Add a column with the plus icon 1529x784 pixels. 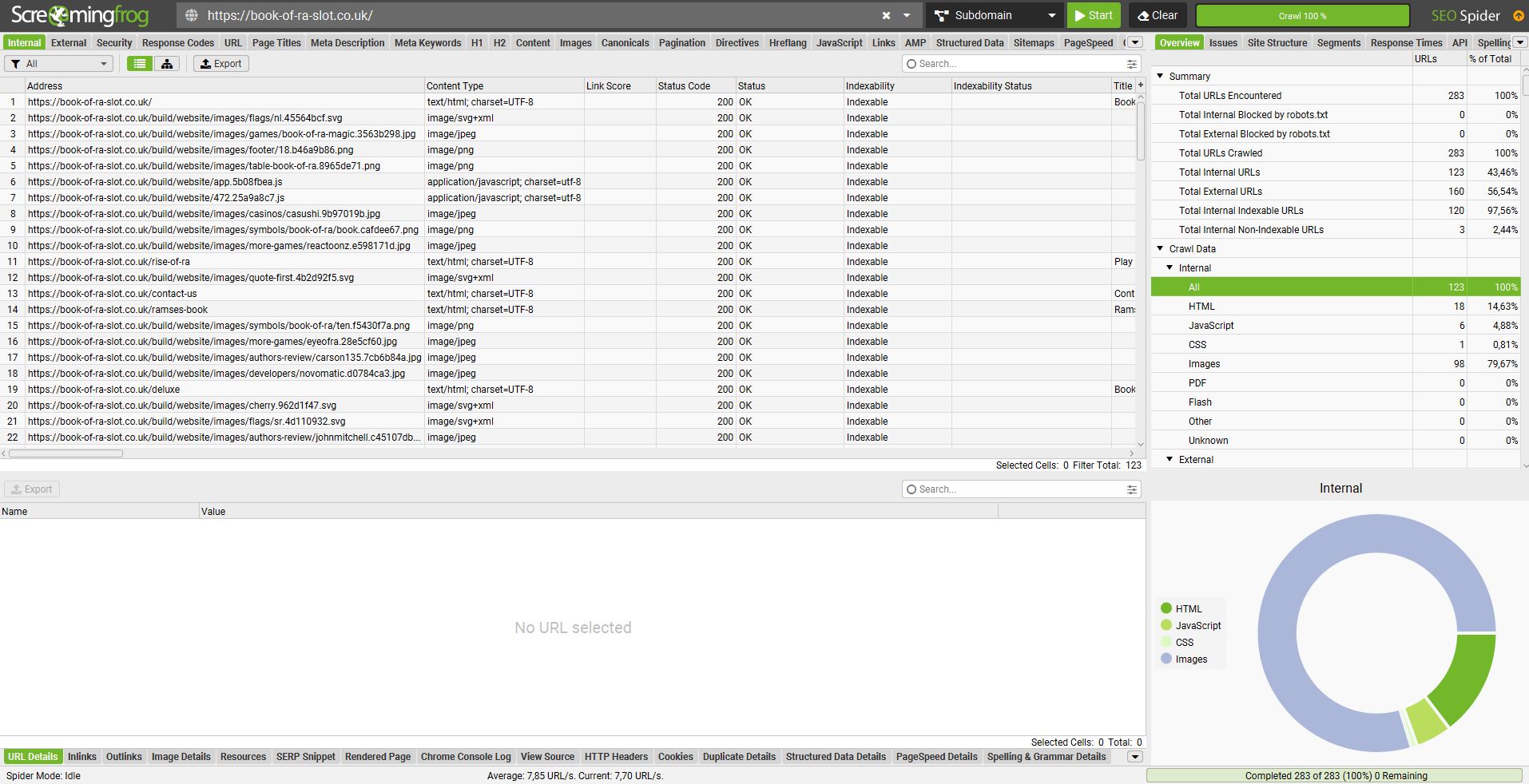pos(1141,85)
